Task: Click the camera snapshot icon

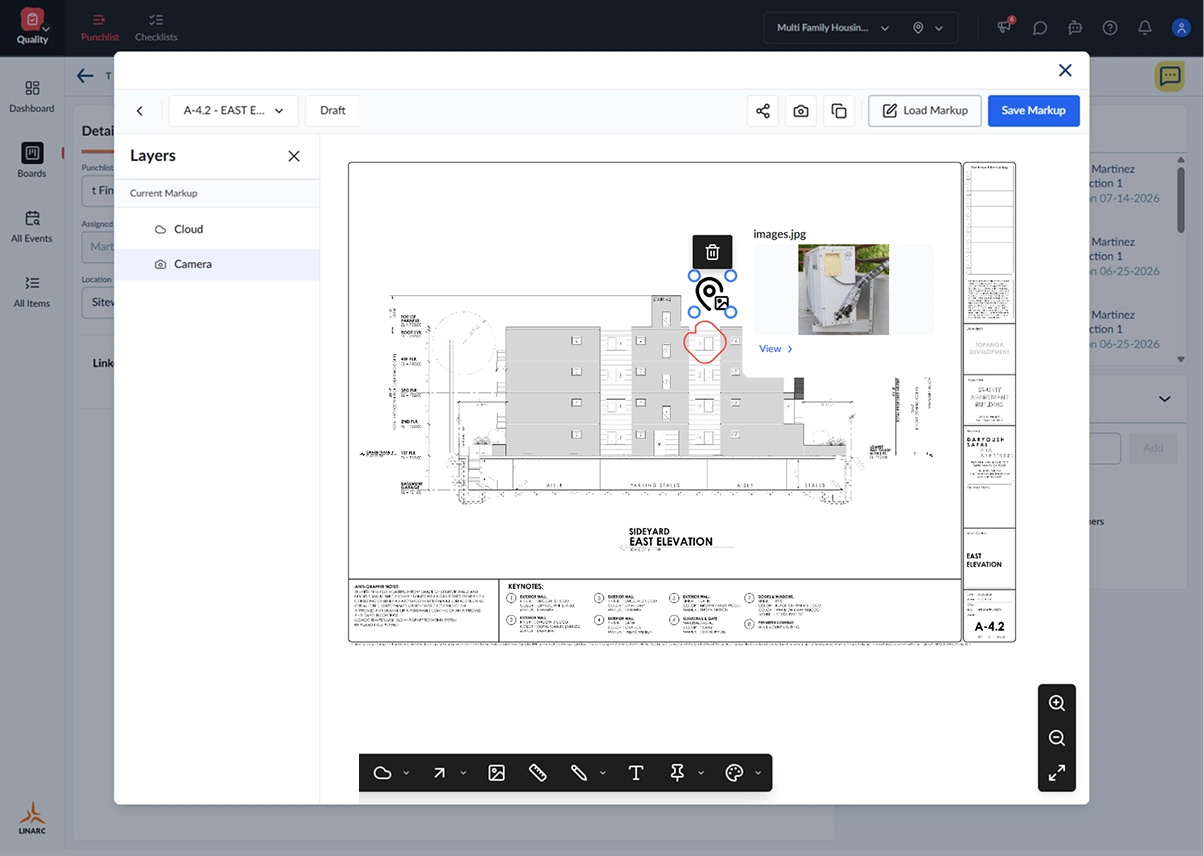Action: coord(801,111)
